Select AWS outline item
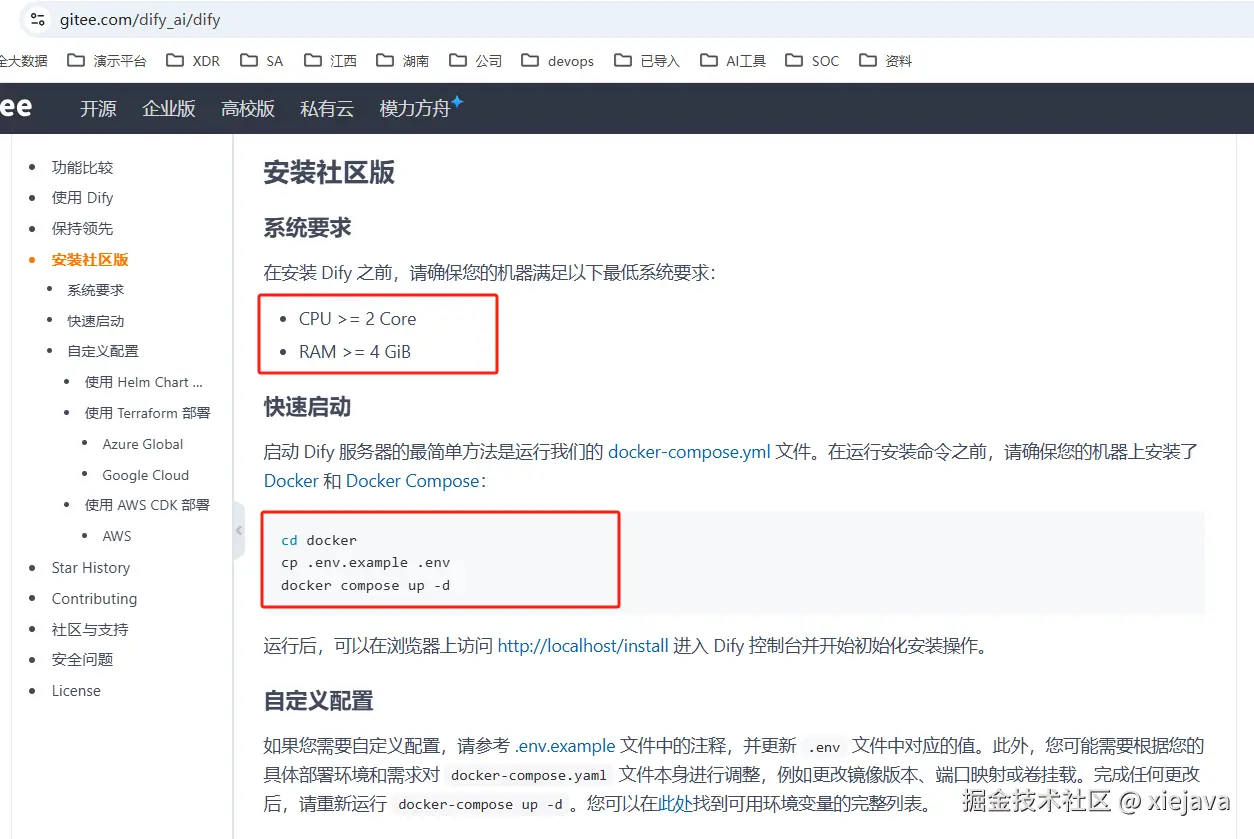 pyautogui.click(x=117, y=536)
